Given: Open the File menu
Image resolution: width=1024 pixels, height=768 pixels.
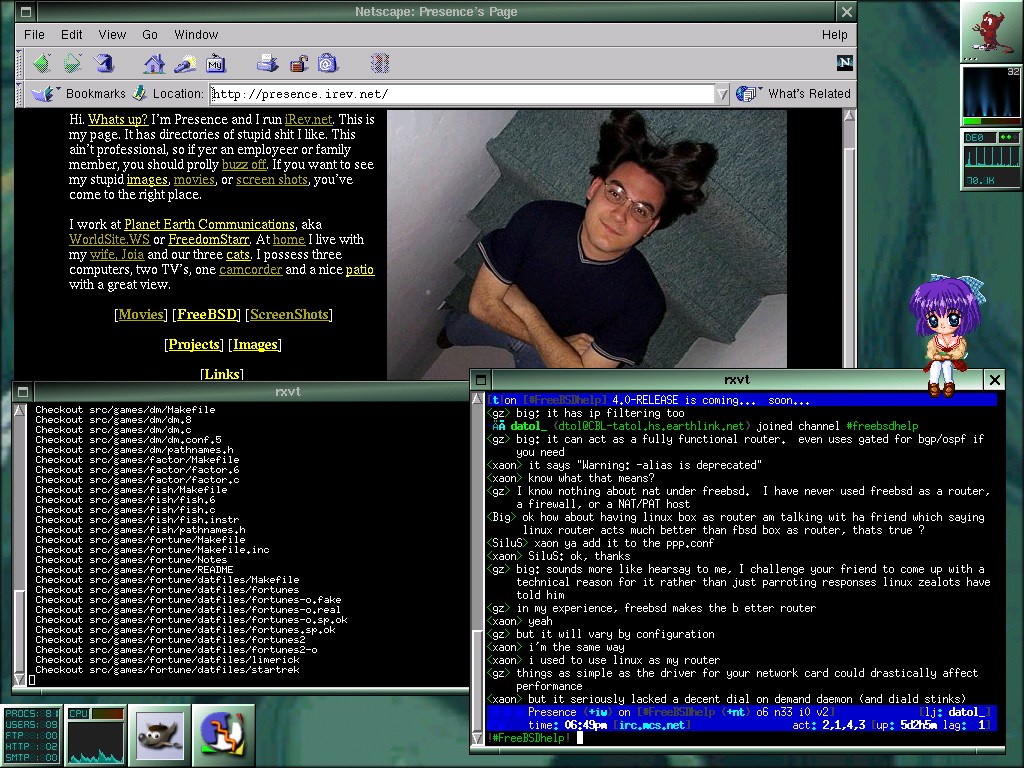Looking at the screenshot, I should (x=34, y=34).
